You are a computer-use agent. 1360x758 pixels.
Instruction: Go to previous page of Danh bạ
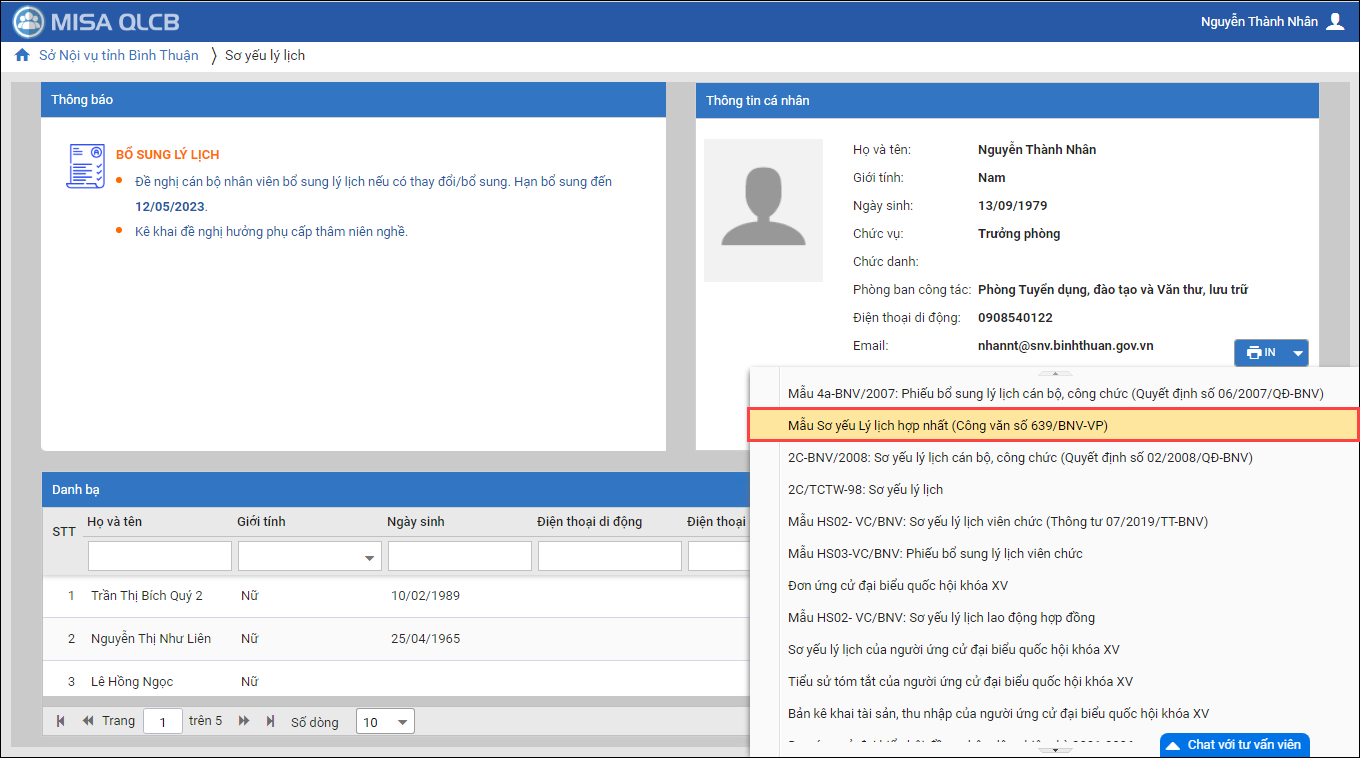pos(88,721)
